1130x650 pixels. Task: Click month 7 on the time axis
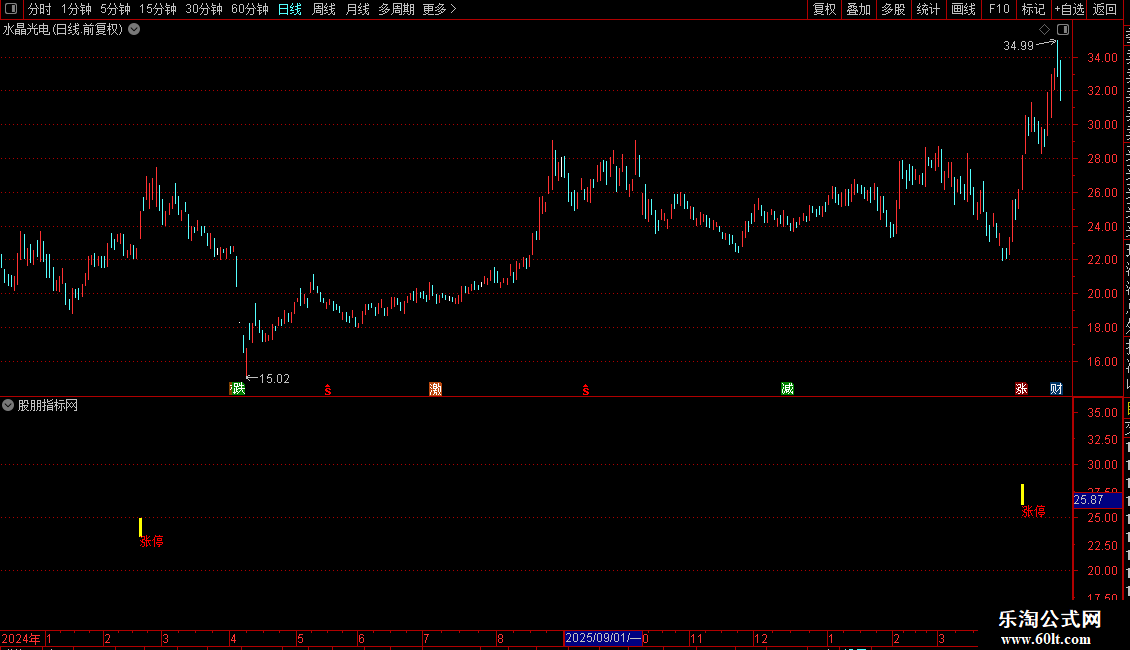[x=427, y=638]
